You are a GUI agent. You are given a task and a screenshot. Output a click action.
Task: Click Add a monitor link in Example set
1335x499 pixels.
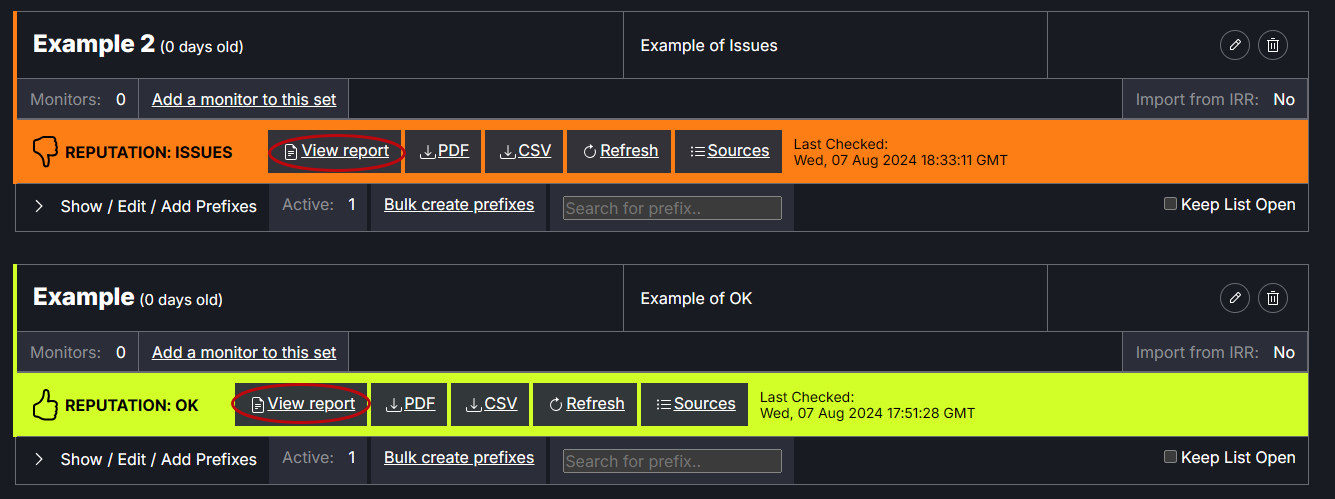coord(244,352)
